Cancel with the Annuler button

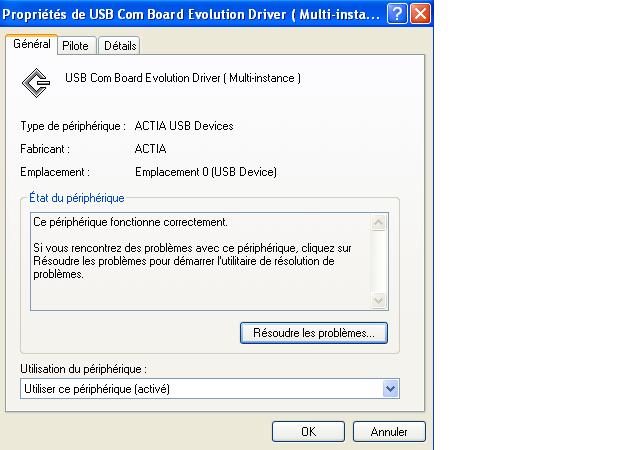click(389, 432)
